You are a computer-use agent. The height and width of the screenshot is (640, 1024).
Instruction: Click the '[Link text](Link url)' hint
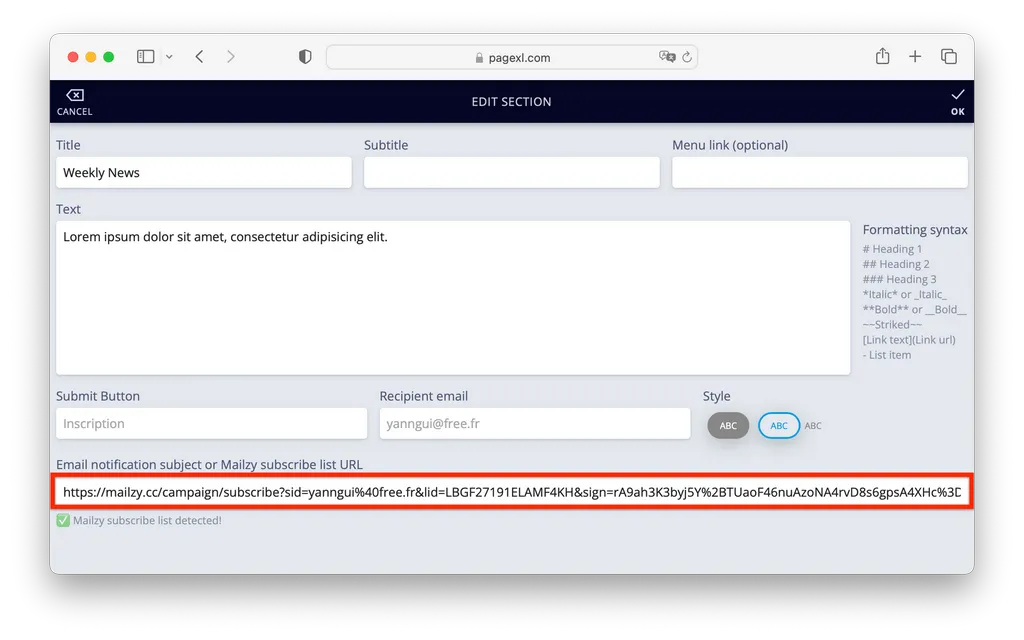(x=909, y=340)
